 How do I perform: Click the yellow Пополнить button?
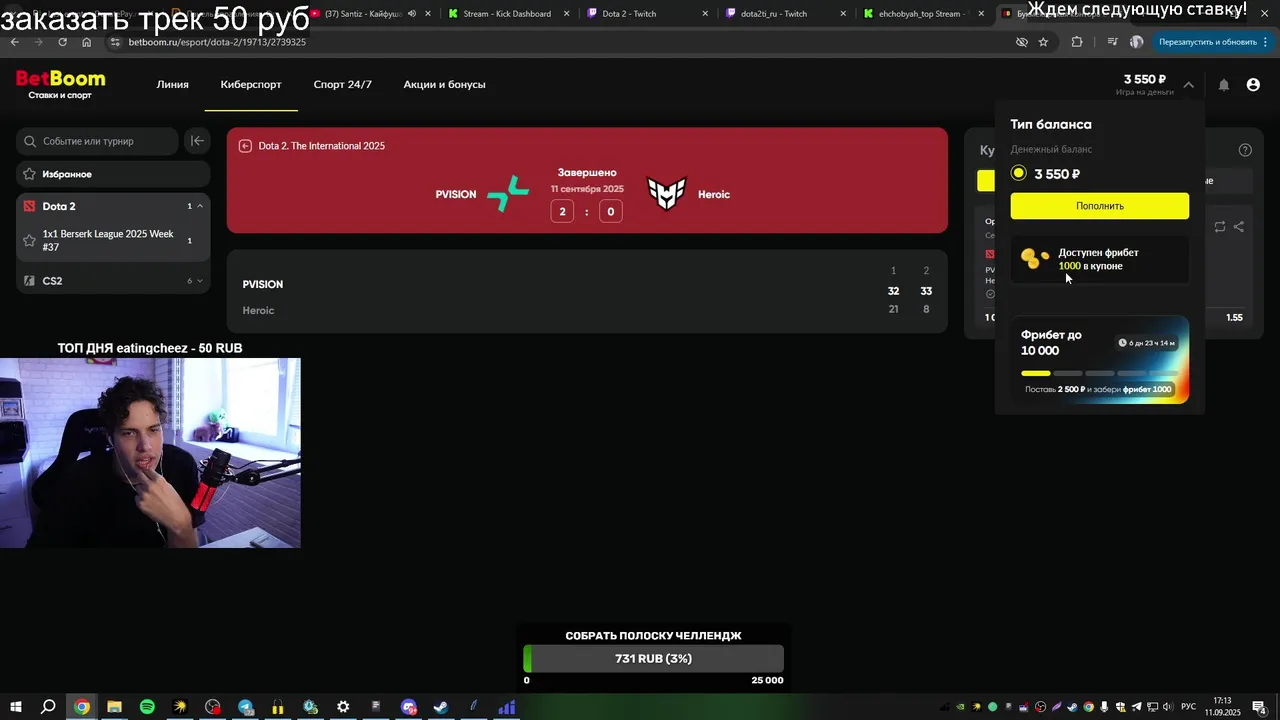1099,206
